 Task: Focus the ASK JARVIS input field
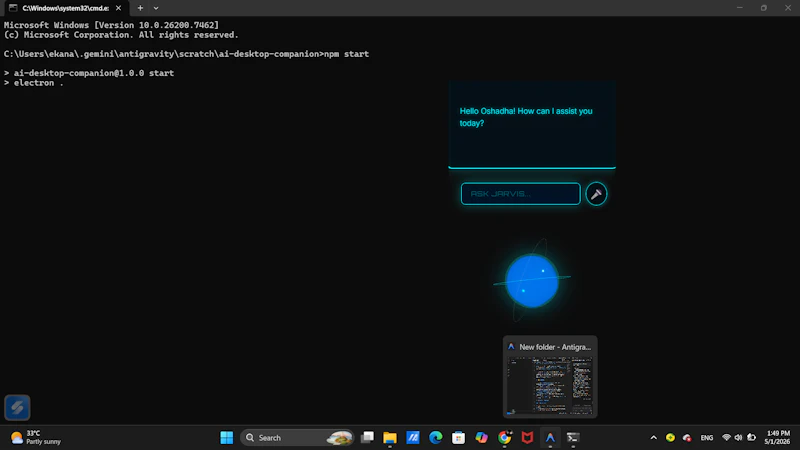[520, 194]
